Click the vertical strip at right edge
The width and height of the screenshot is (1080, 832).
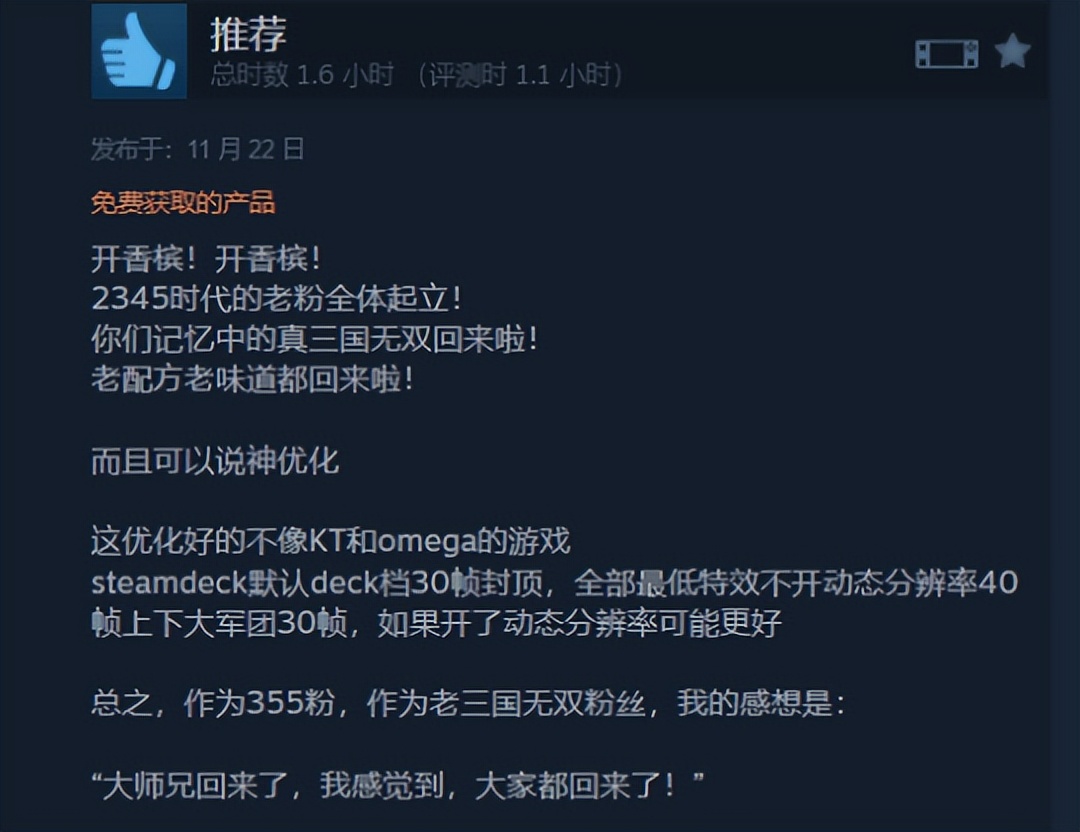pyautogui.click(x=1066, y=416)
